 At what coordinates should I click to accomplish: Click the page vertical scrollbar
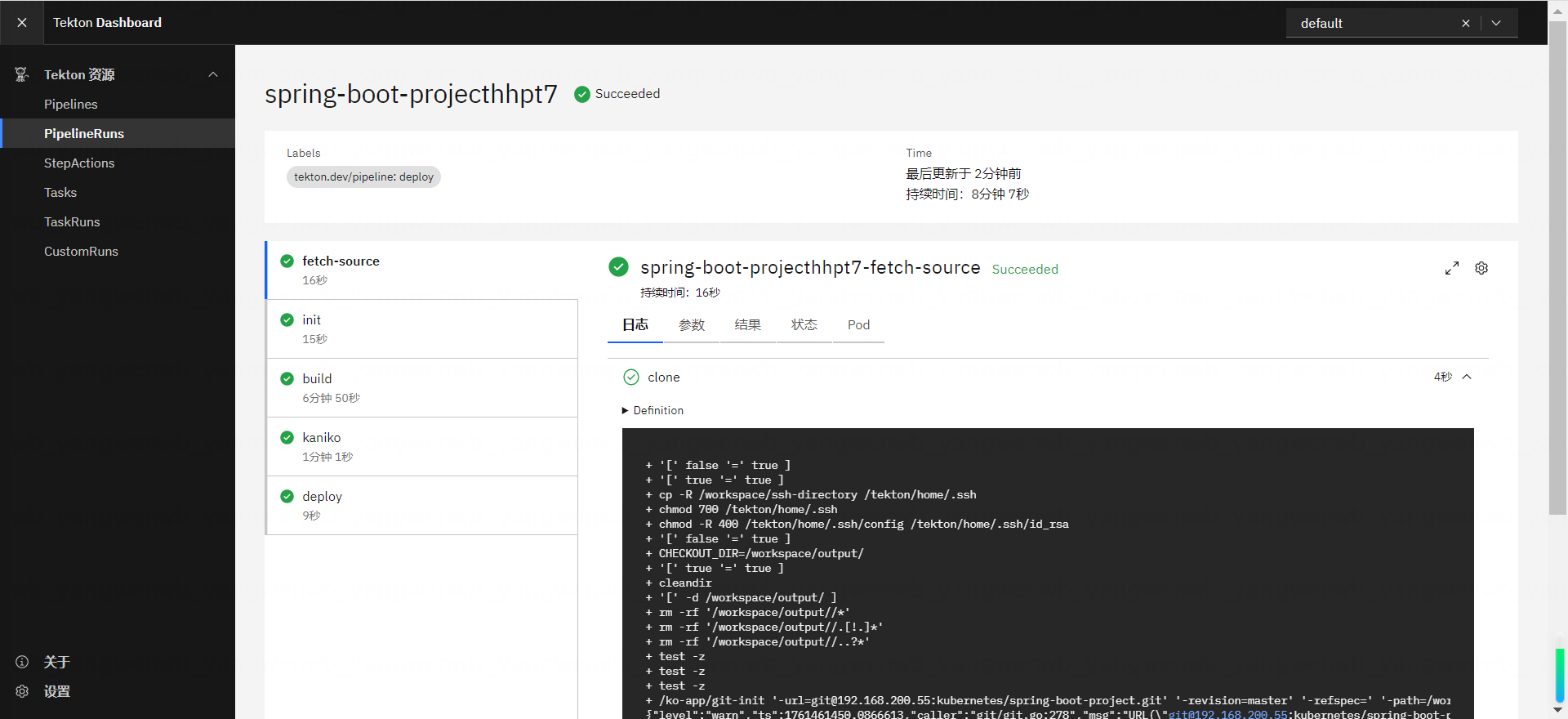(x=1557, y=270)
